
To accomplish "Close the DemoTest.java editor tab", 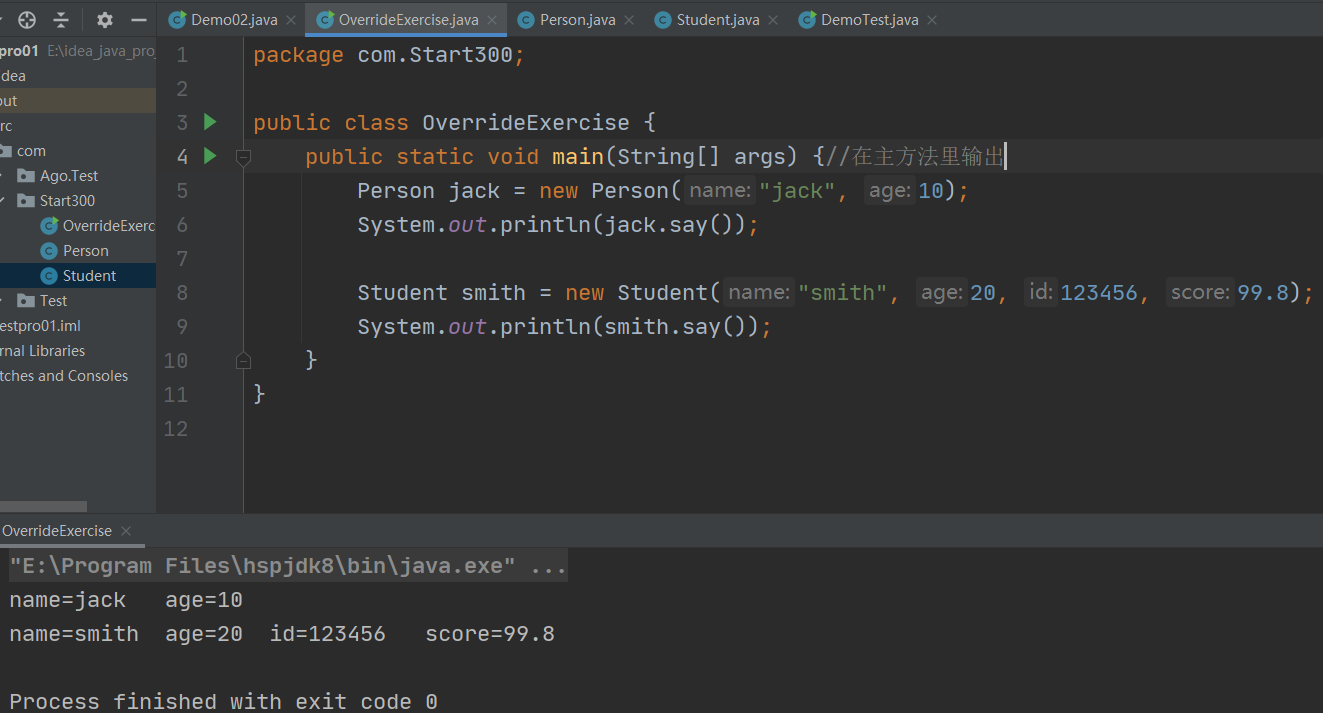I will point(932,20).
